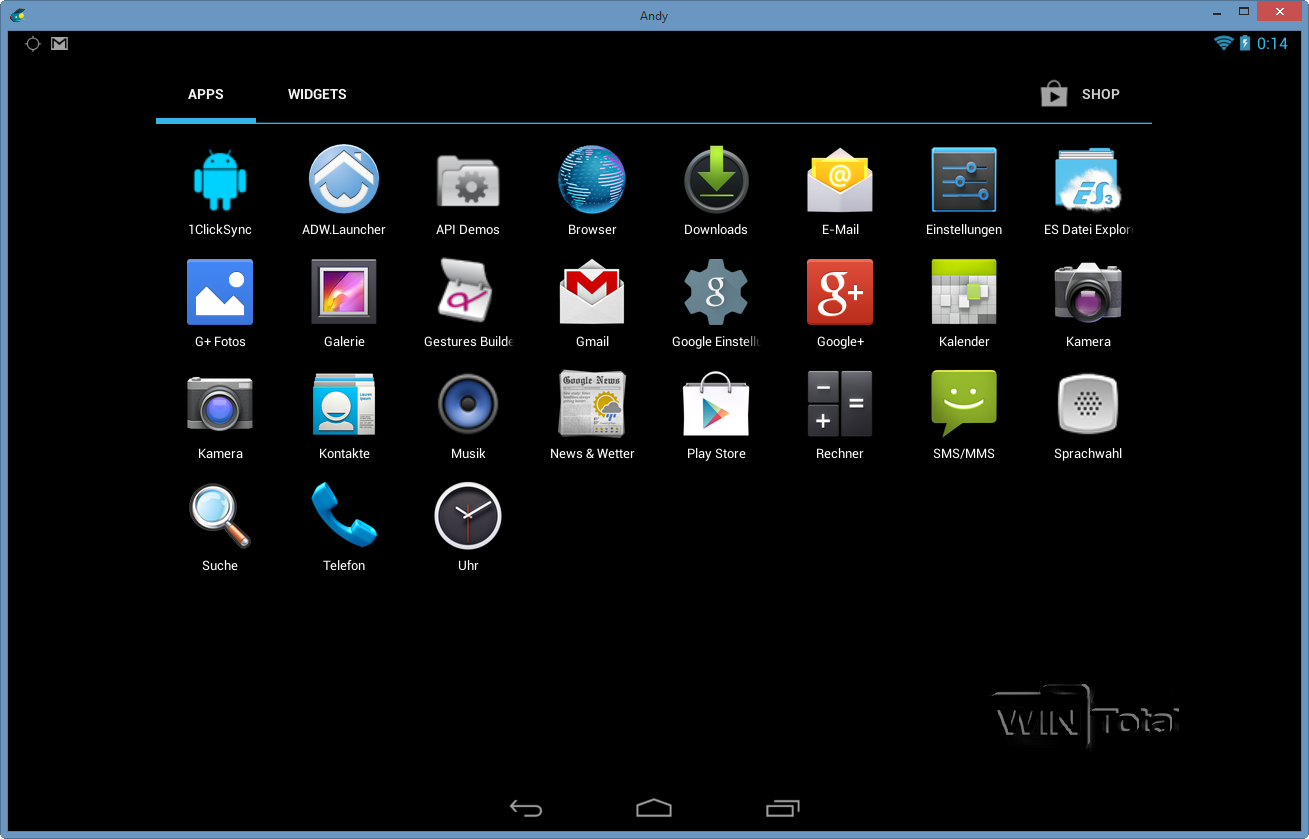Open the Suche search app

(x=220, y=516)
